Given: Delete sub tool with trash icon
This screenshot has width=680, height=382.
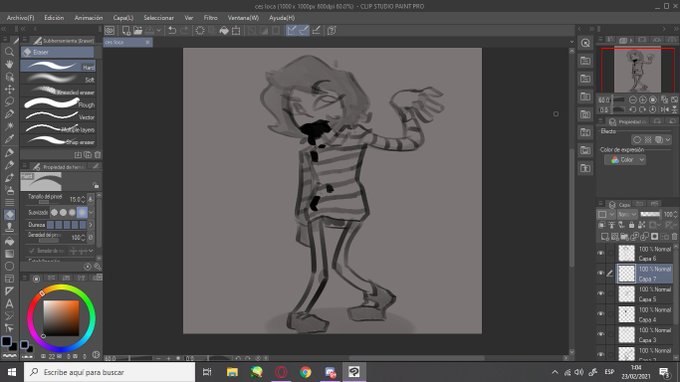Looking at the screenshot, I should coord(98,155).
